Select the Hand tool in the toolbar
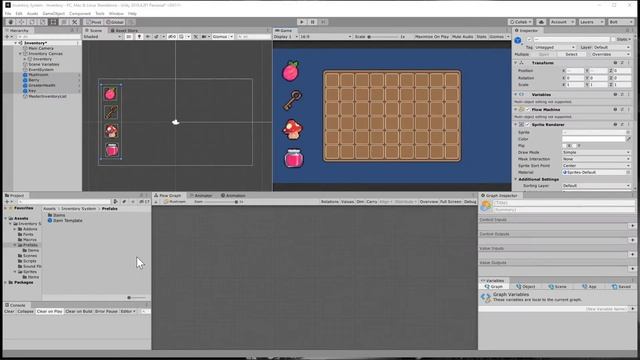 11,22
